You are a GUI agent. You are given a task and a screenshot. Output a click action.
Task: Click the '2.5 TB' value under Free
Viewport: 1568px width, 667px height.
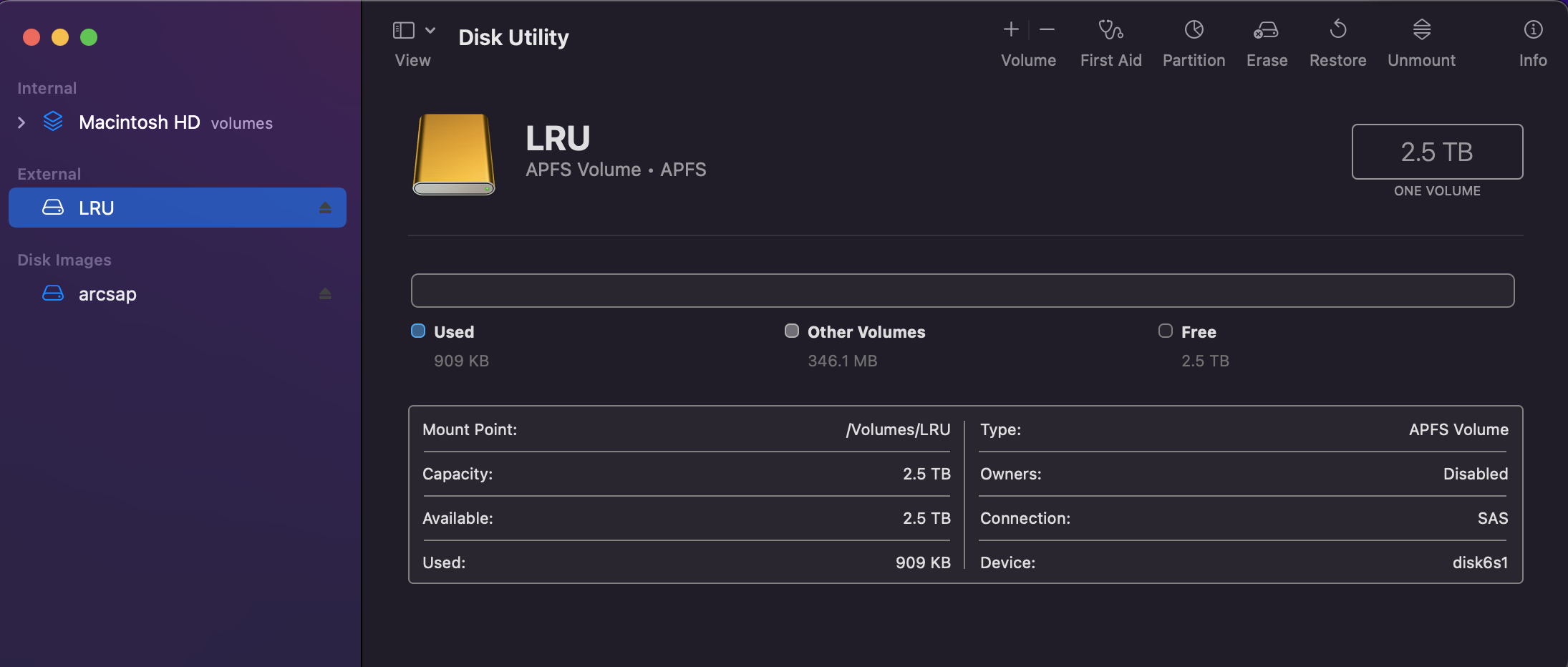coord(1205,361)
